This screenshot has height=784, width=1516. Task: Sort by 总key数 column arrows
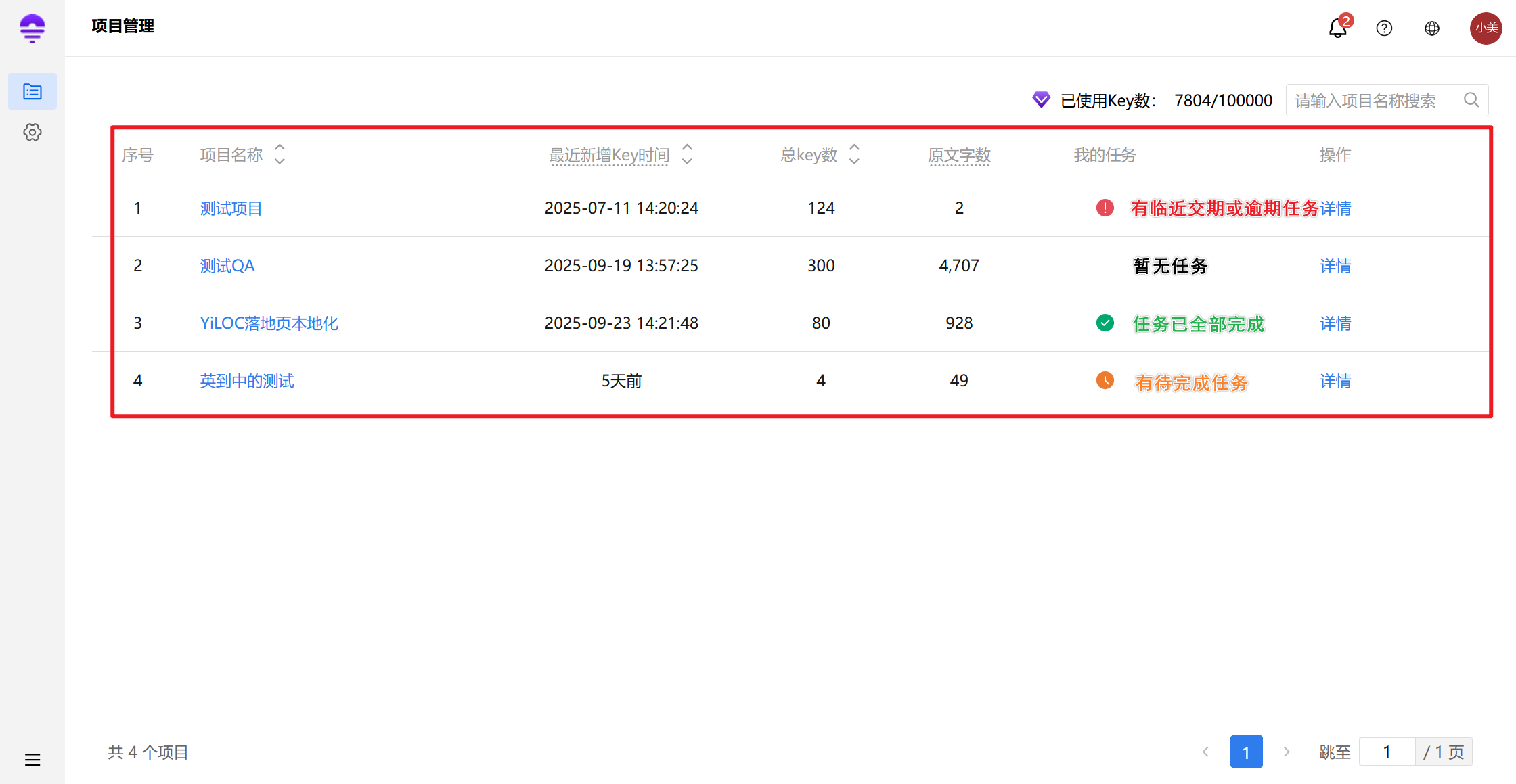point(854,154)
